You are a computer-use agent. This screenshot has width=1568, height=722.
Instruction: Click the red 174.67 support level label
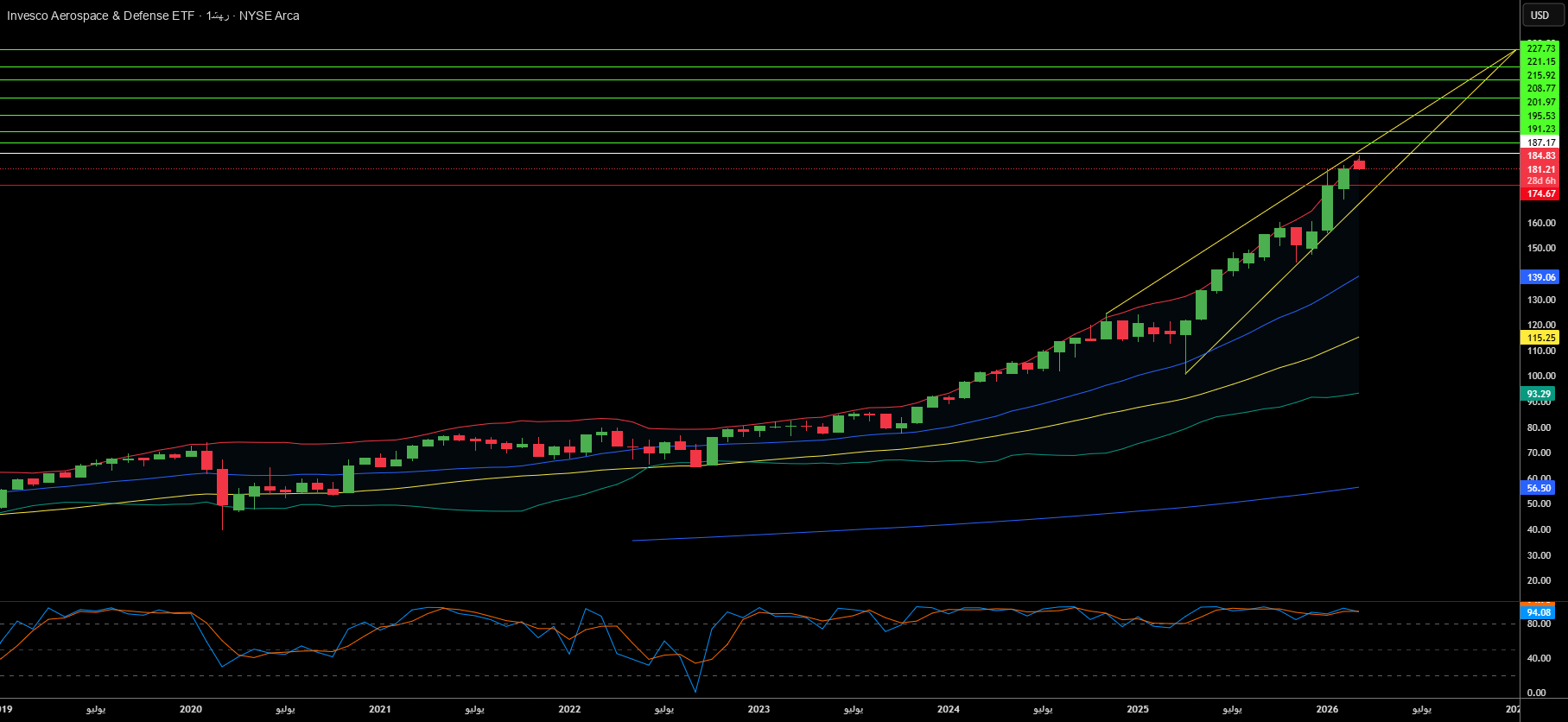tap(1540, 193)
